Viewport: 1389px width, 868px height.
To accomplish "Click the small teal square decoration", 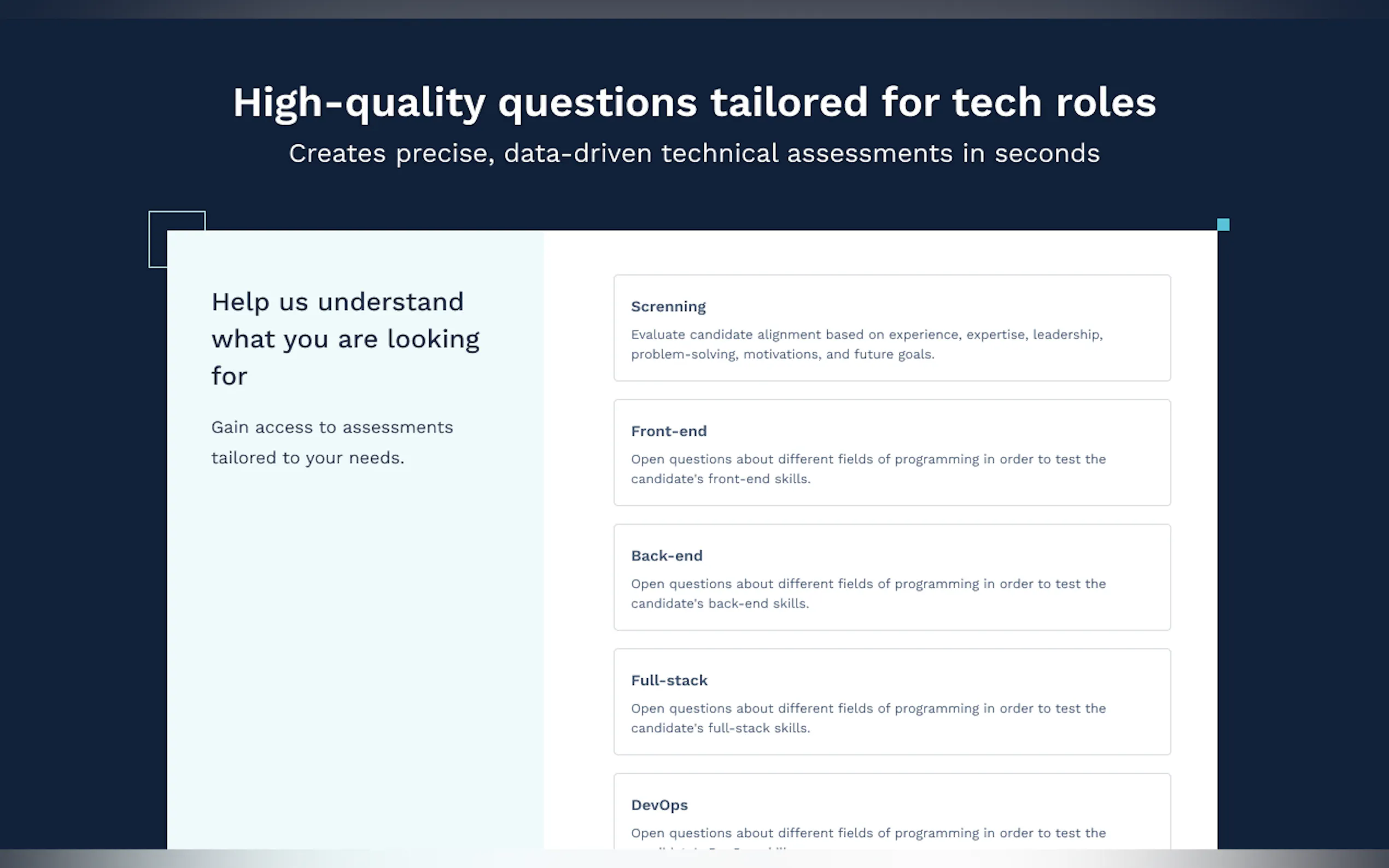I will 1223,225.
